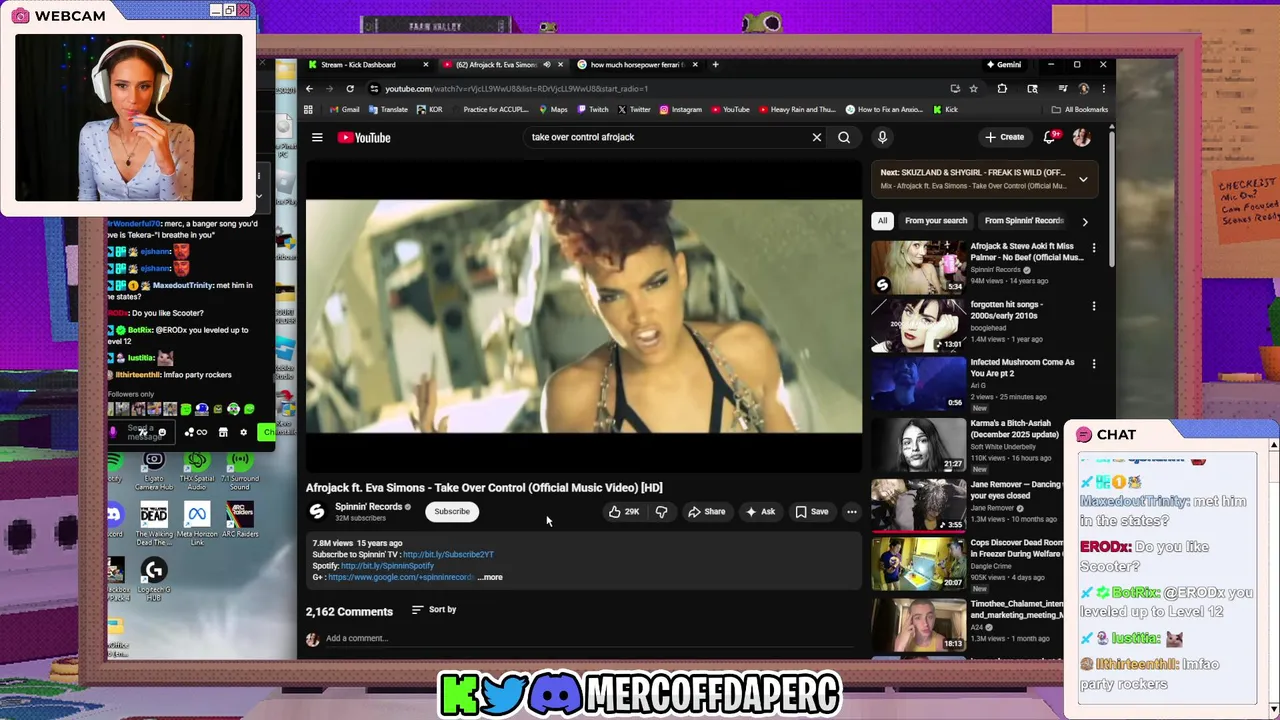
Task: Open Chrome three-dot menu
Action: (x=1103, y=89)
